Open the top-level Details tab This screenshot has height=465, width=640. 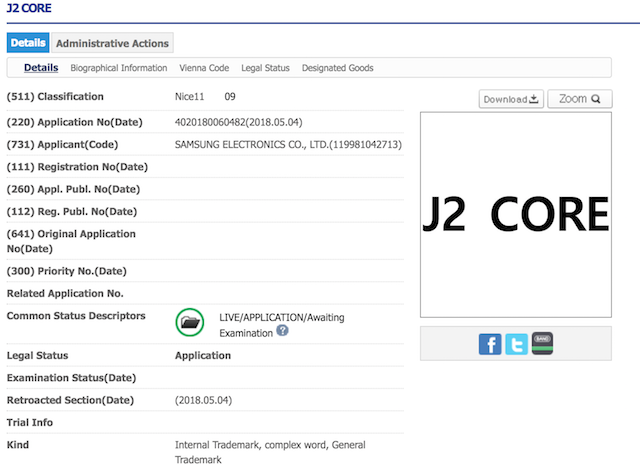click(x=28, y=43)
